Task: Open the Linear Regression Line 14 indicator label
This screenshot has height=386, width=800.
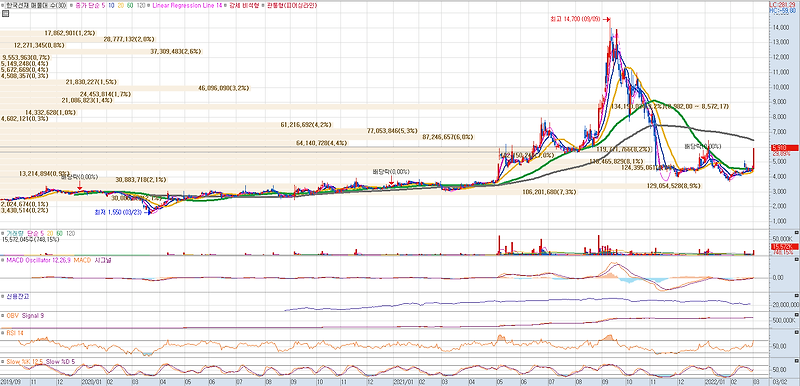Action: [188, 5]
